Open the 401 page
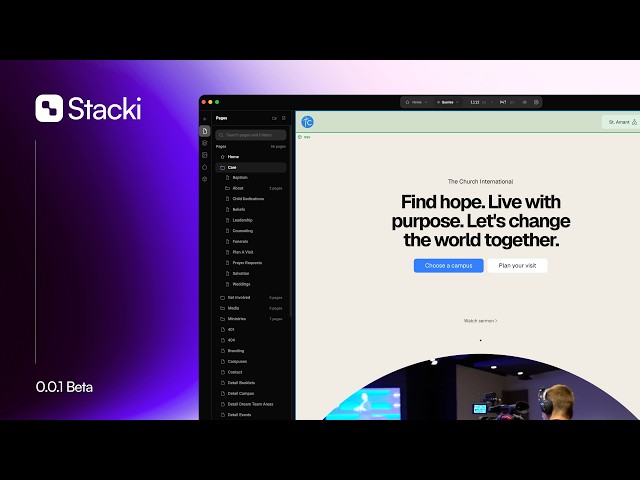This screenshot has width=640, height=480. tap(251, 329)
